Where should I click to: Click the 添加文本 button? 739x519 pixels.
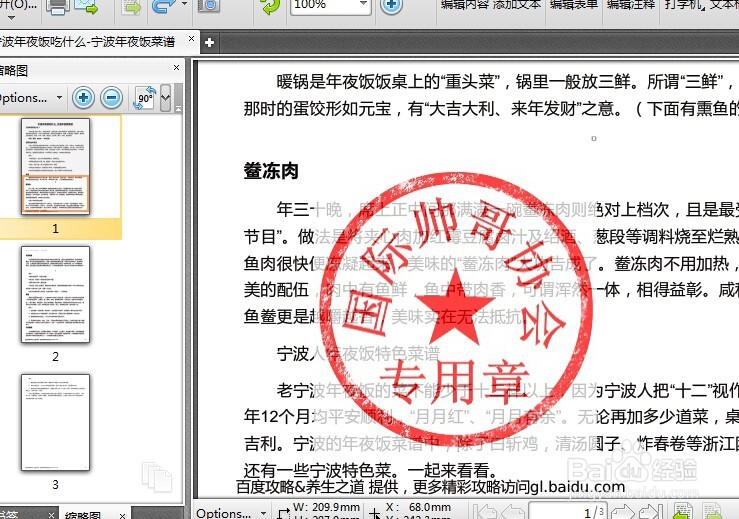pos(517,5)
